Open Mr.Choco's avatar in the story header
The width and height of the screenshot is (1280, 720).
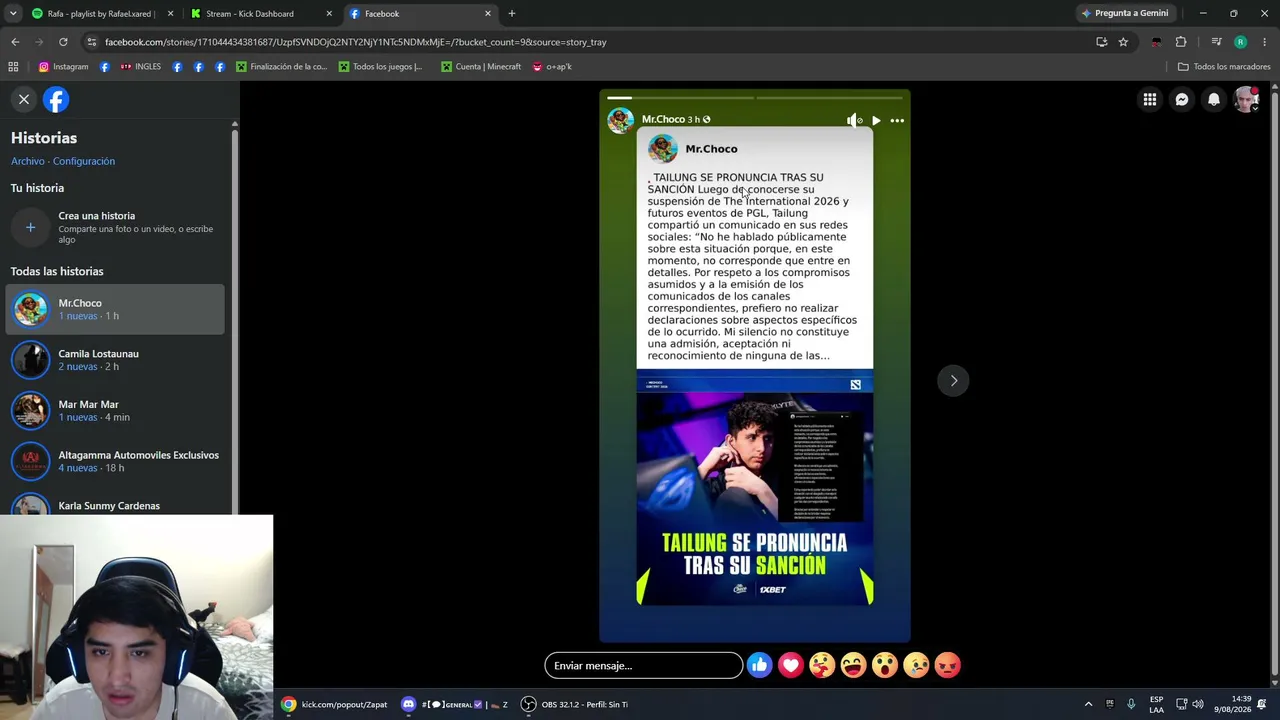pyautogui.click(x=620, y=120)
